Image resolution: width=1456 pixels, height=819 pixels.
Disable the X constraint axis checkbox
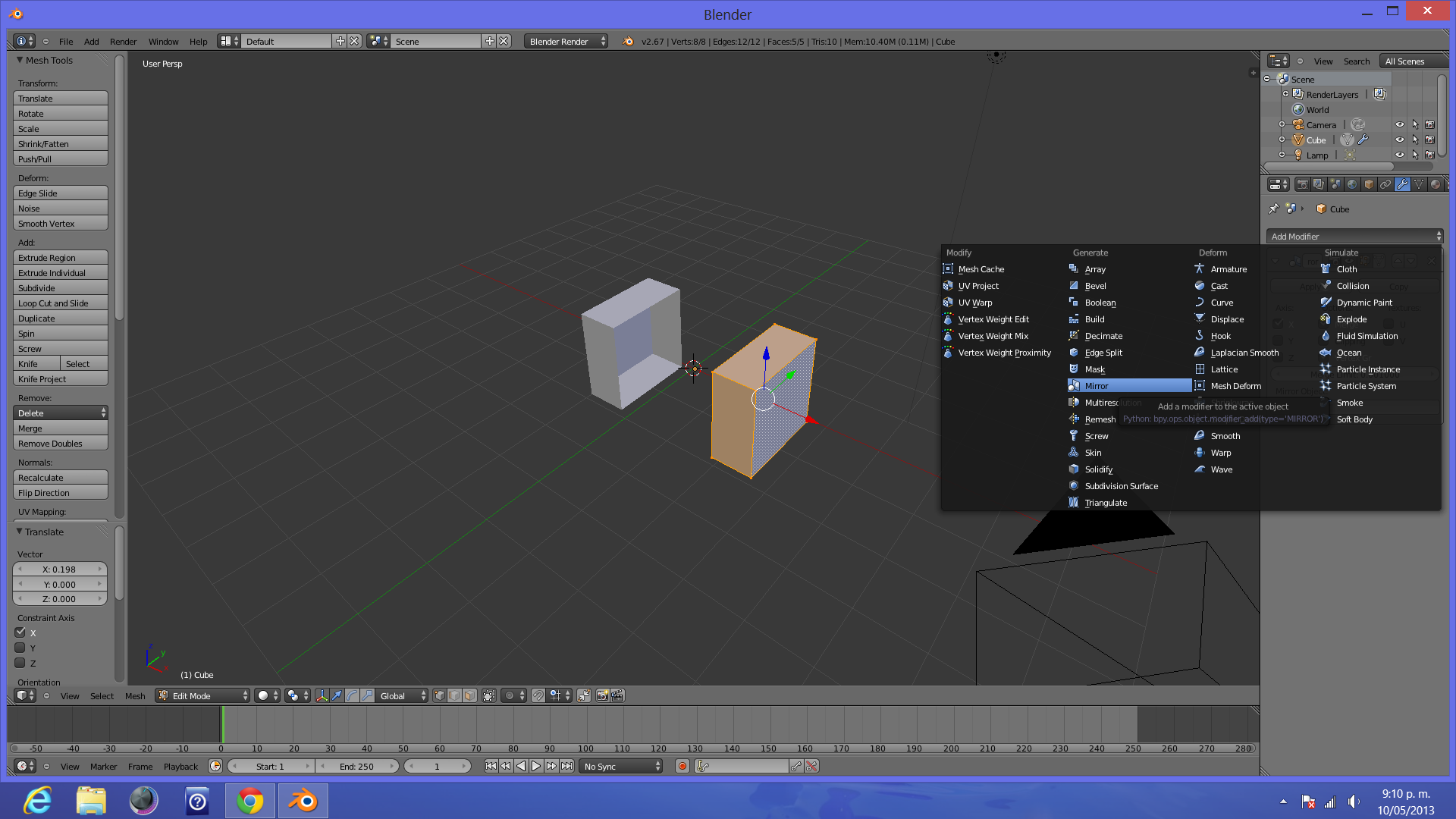pos(20,632)
